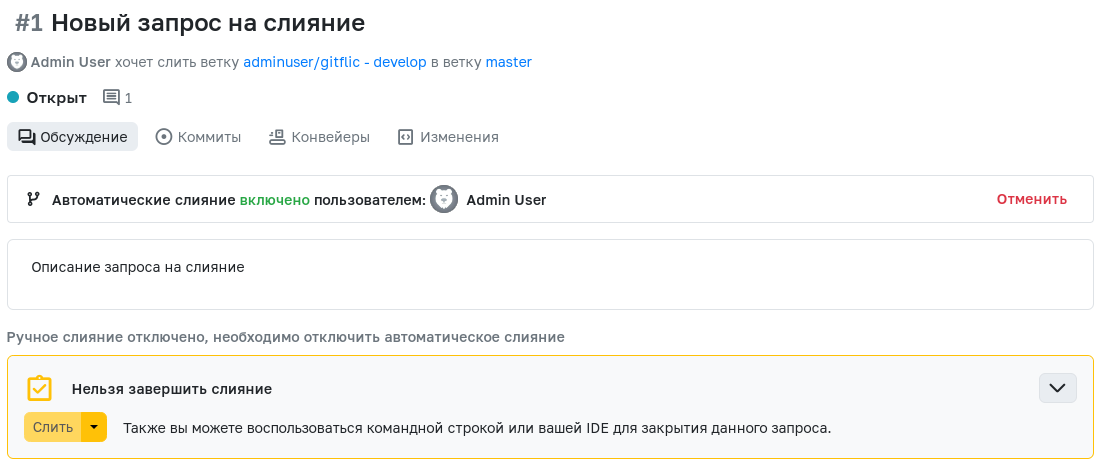Screen dimensions: 1096x466
Task: Open the Обсуждение tab
Action: tap(73, 137)
